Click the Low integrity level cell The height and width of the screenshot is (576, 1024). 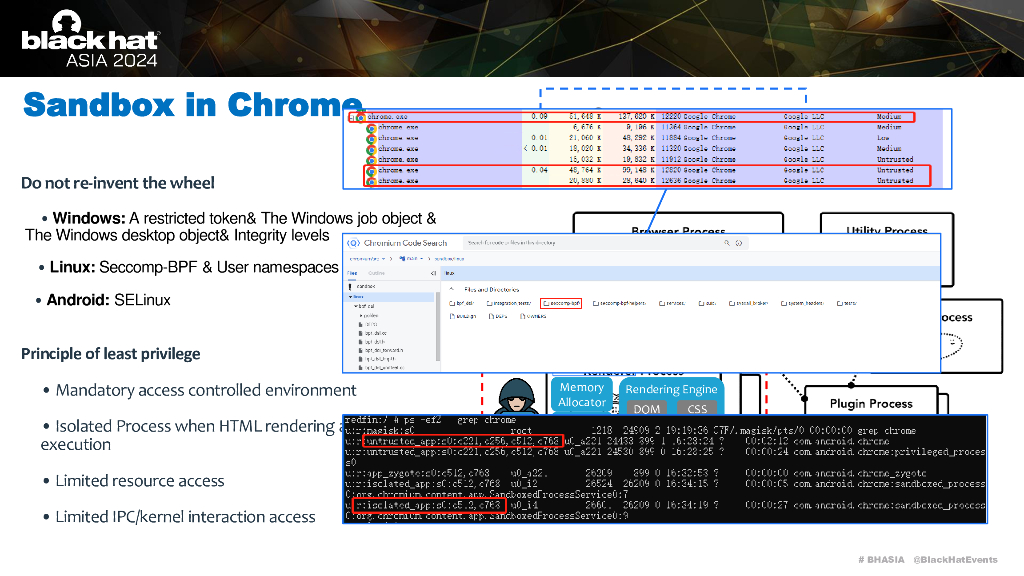(883, 138)
